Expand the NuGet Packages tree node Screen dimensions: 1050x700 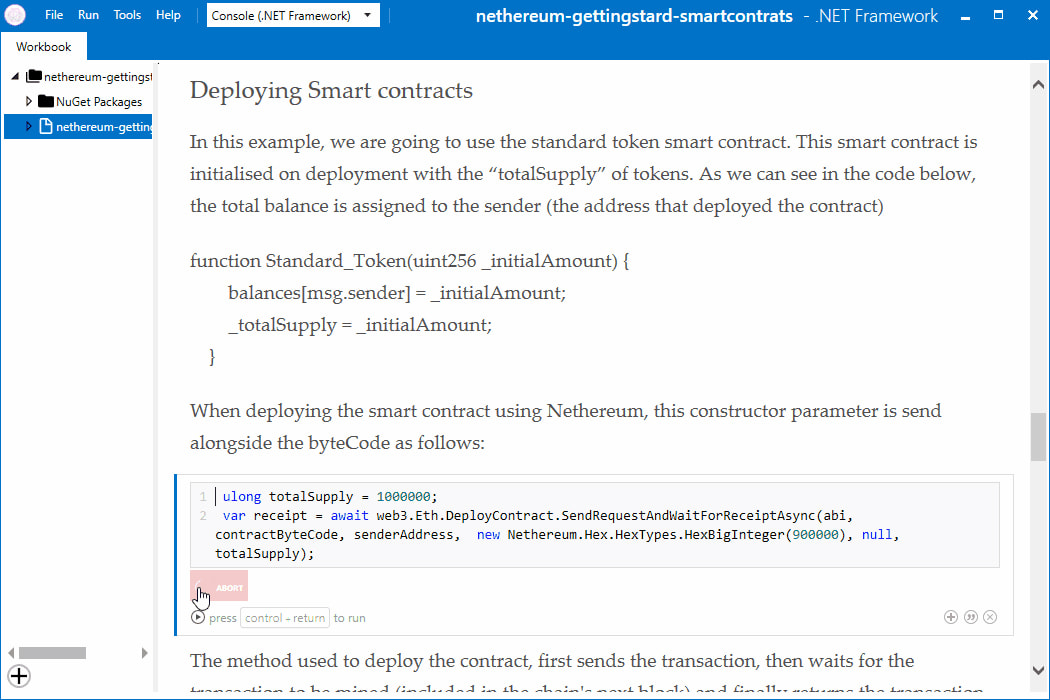pos(29,102)
